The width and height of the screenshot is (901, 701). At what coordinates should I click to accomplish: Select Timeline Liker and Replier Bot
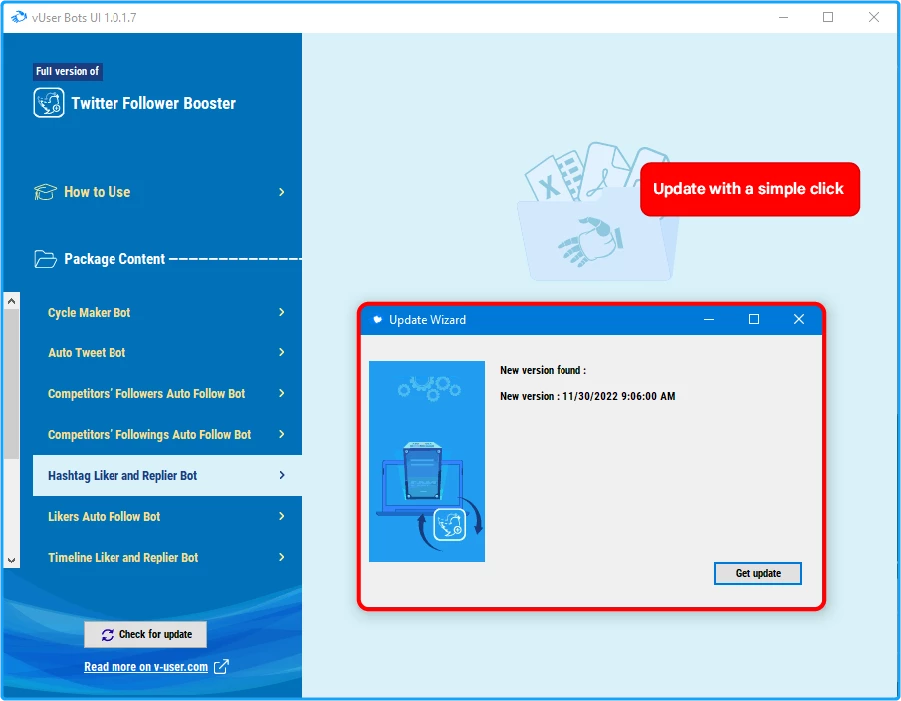167,557
